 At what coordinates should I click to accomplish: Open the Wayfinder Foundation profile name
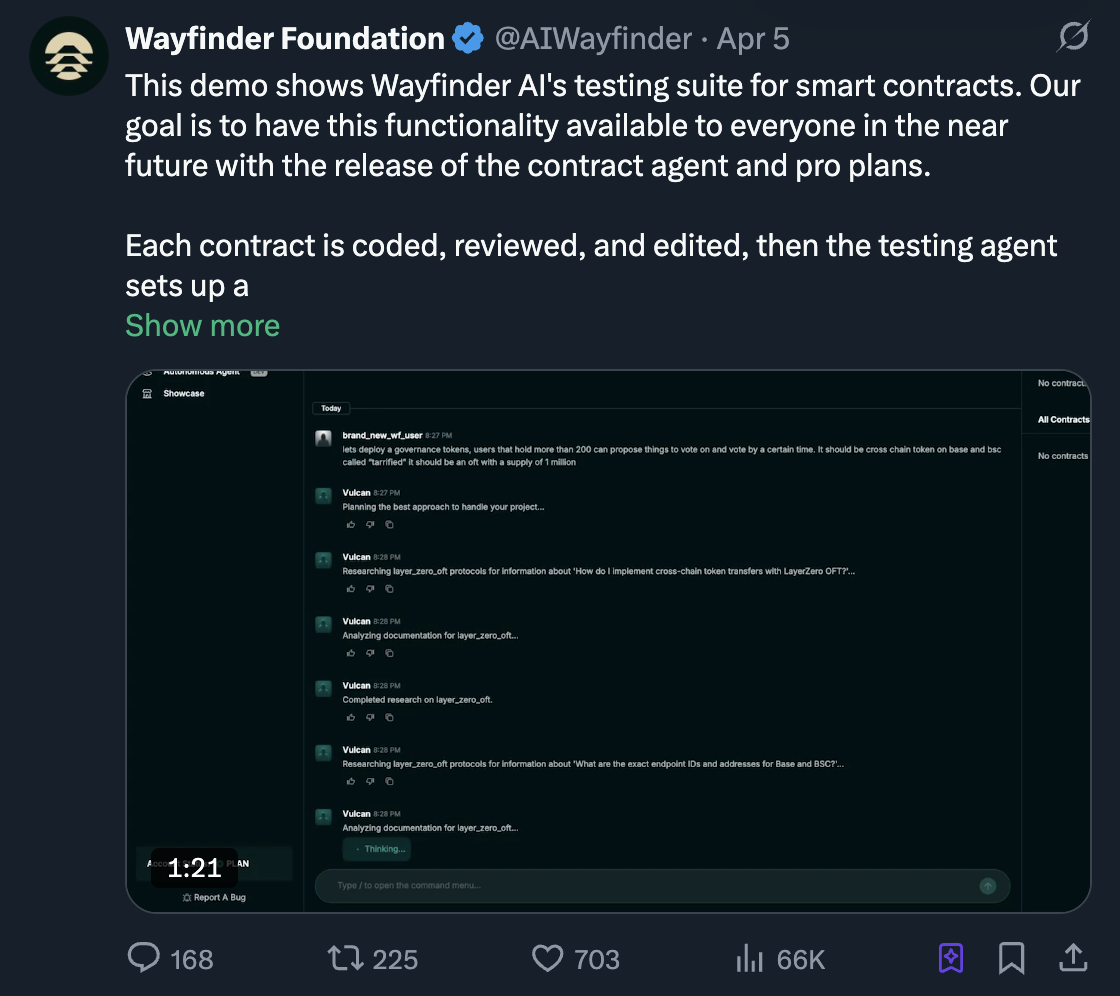click(284, 39)
